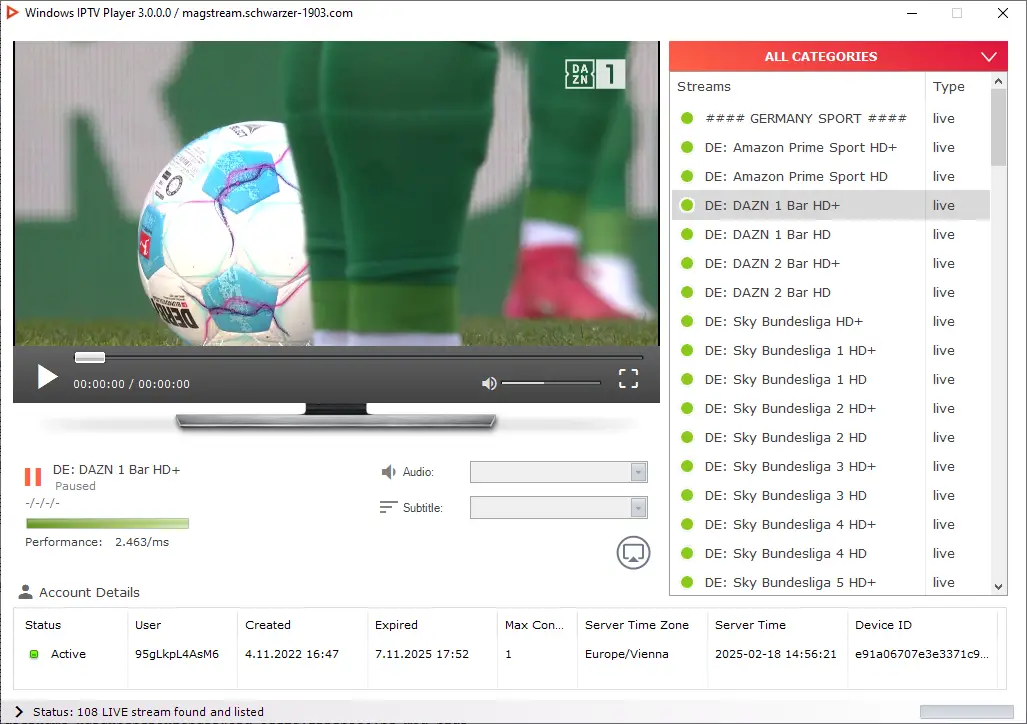The image size is (1027, 724).
Task: Click the Max Con... column header
Action: click(534, 625)
